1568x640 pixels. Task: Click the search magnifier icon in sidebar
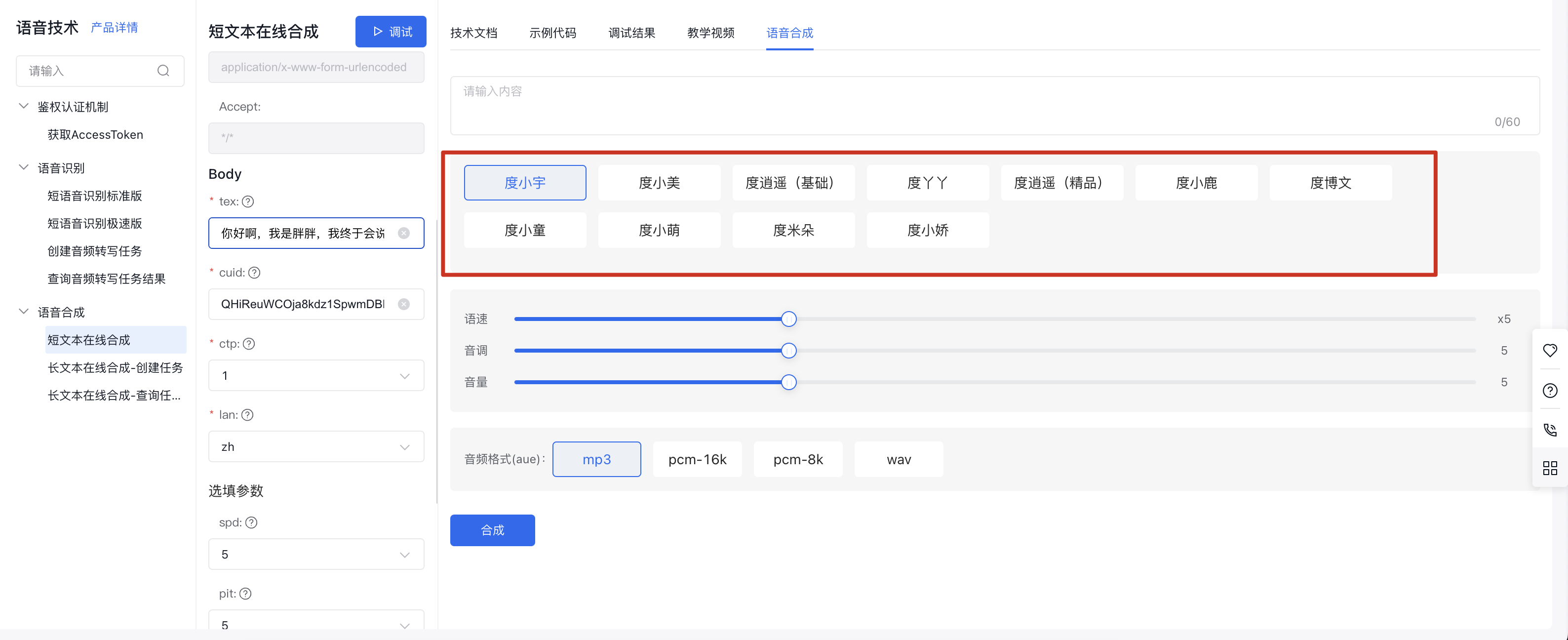coord(163,71)
